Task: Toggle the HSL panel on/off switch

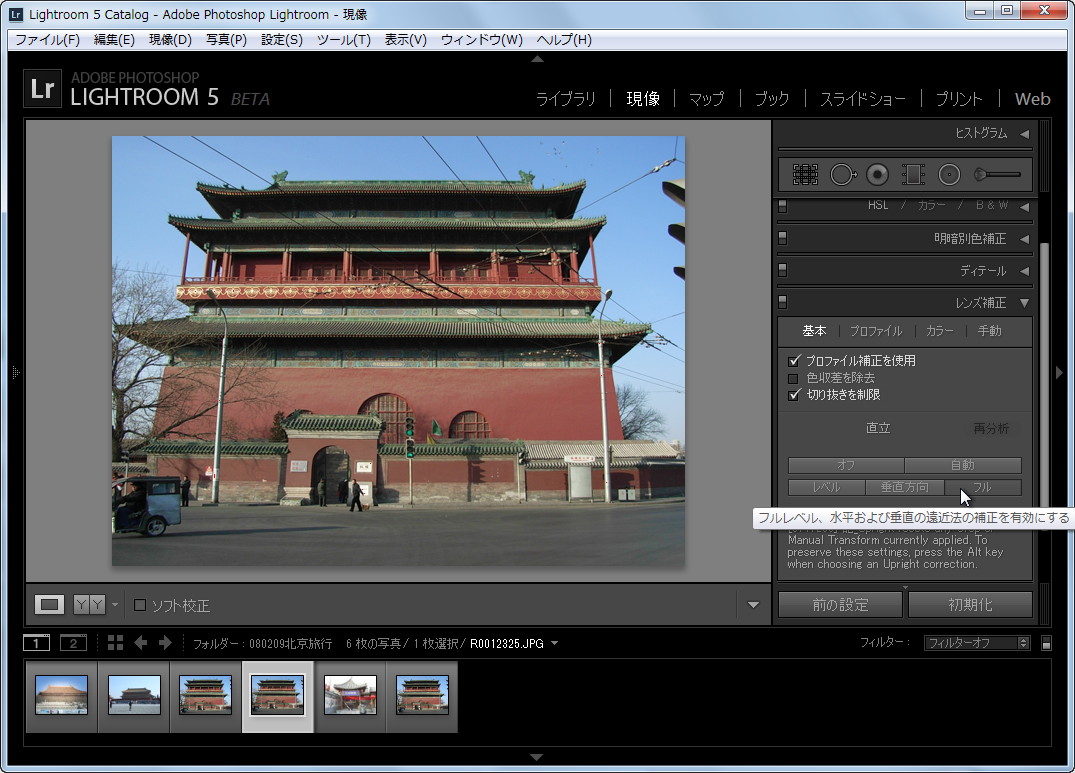Action: click(x=783, y=206)
